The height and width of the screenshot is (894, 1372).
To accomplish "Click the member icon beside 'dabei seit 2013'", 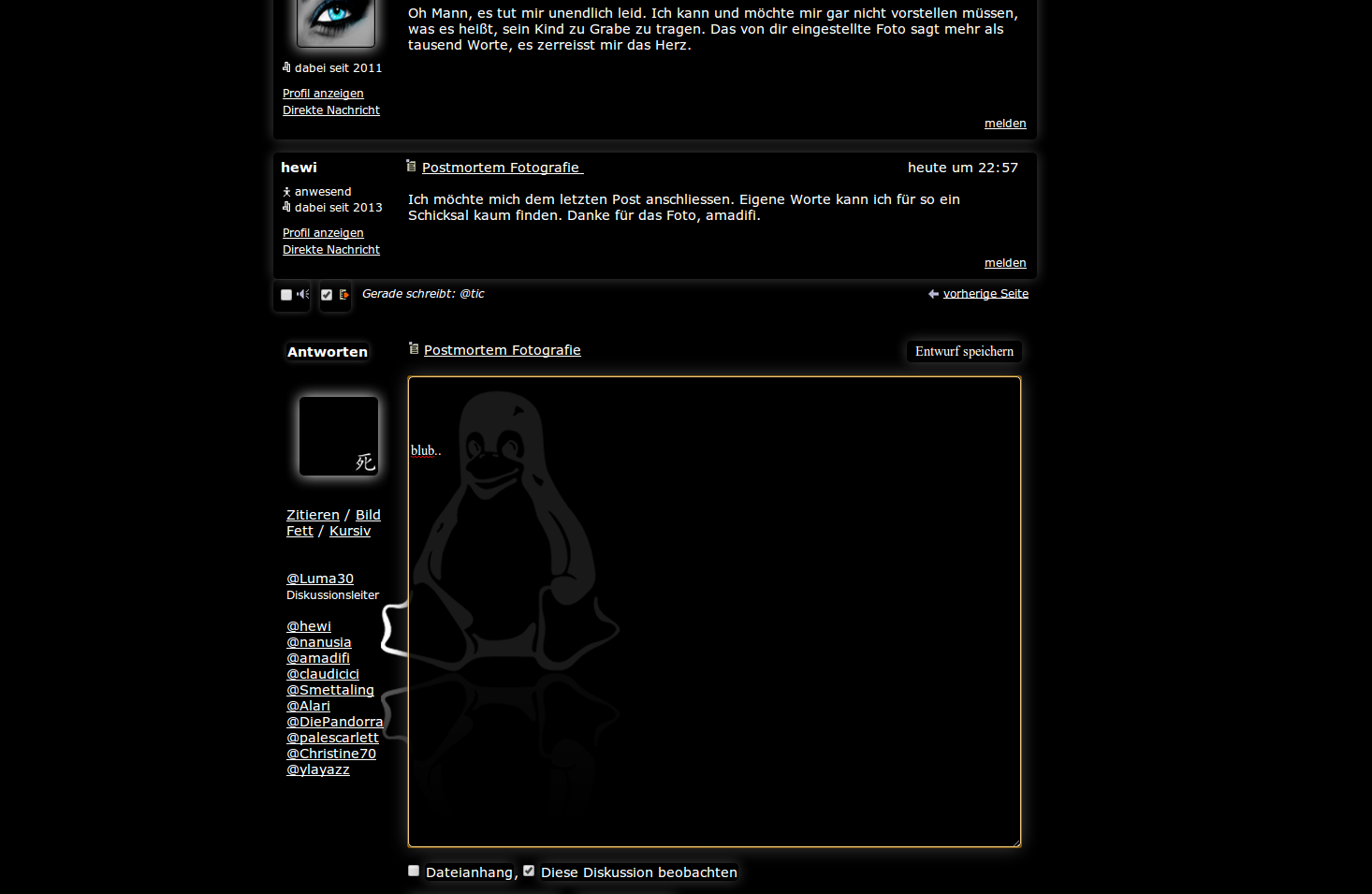I will [x=286, y=208].
